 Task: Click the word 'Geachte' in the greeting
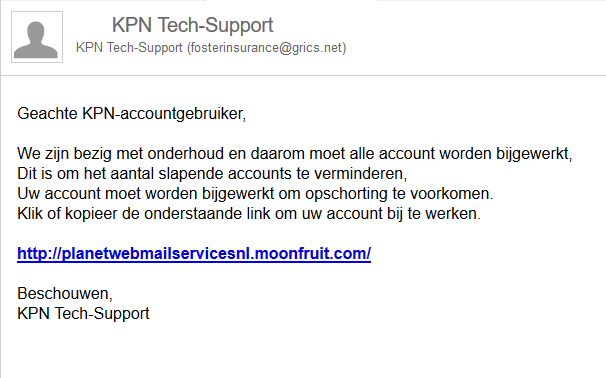(x=47, y=114)
